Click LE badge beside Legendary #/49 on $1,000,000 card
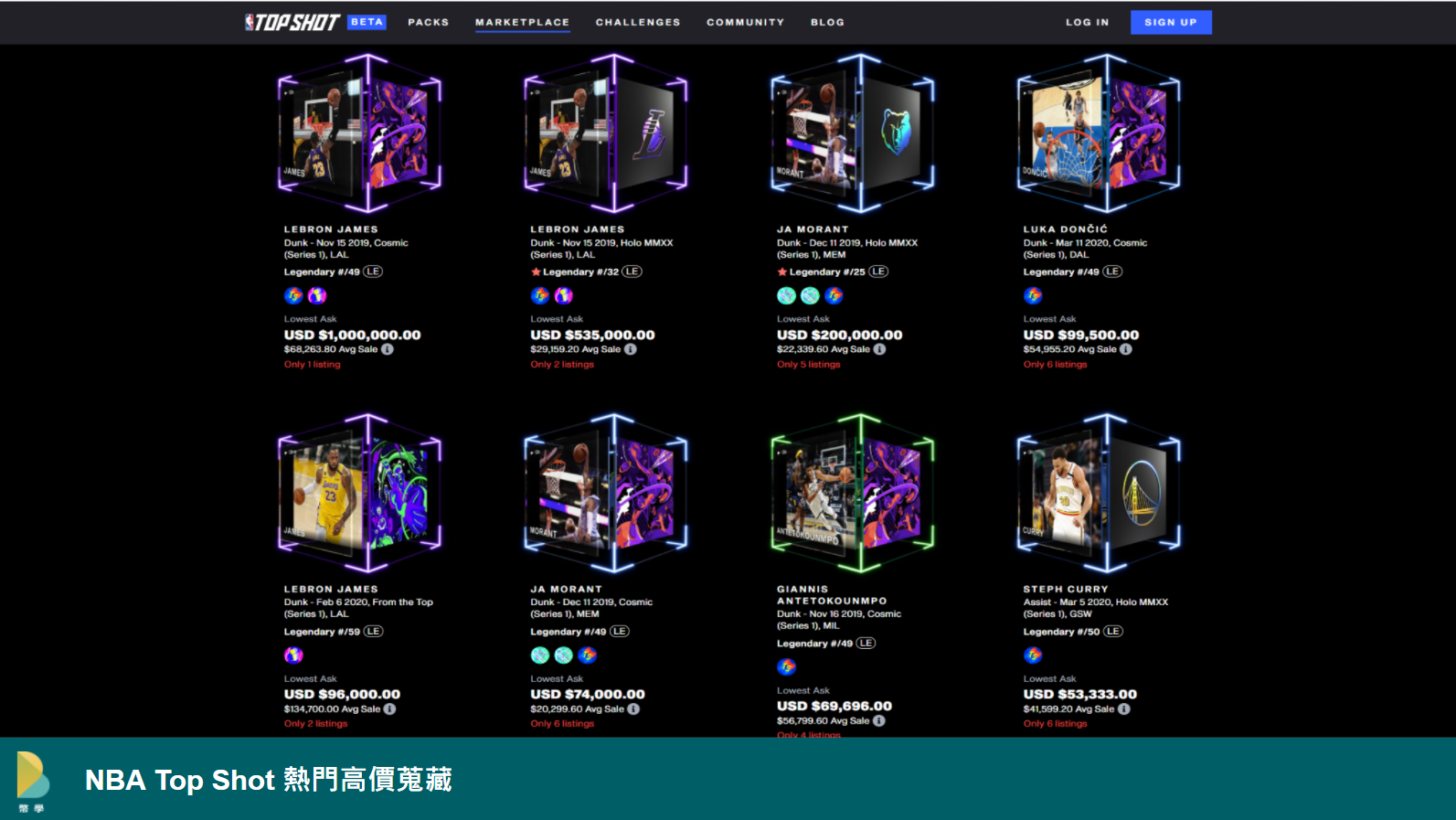Image resolution: width=1456 pixels, height=820 pixels. [373, 272]
